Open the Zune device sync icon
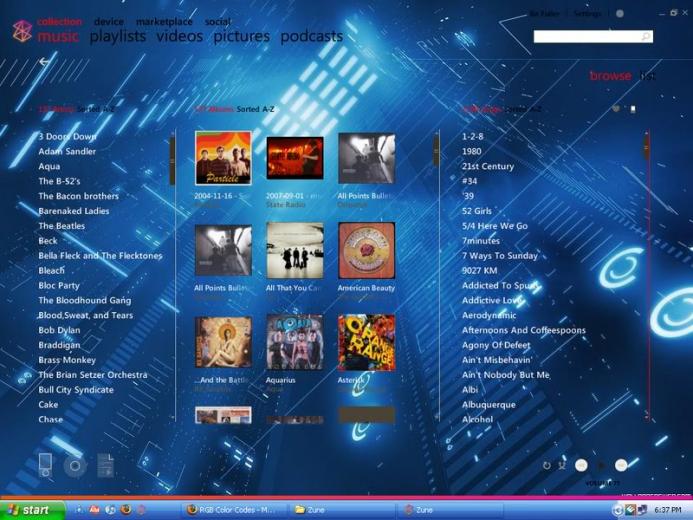Image resolution: width=693 pixels, height=520 pixels. pyautogui.click(x=45, y=465)
